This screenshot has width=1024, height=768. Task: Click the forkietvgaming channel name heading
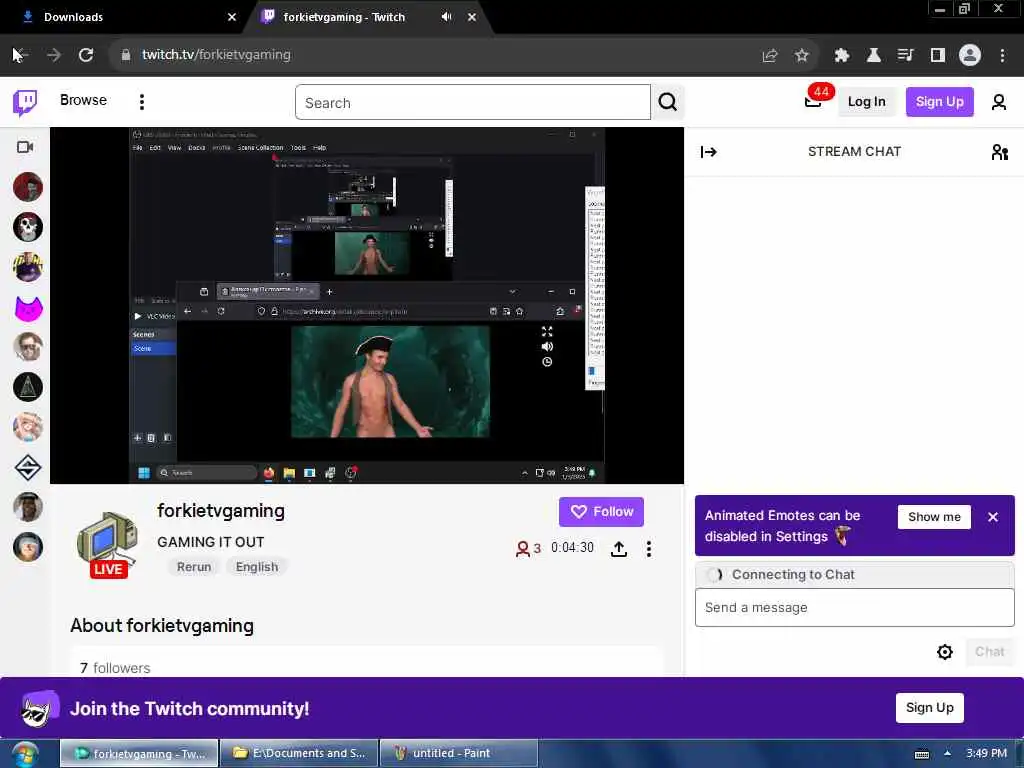221,511
